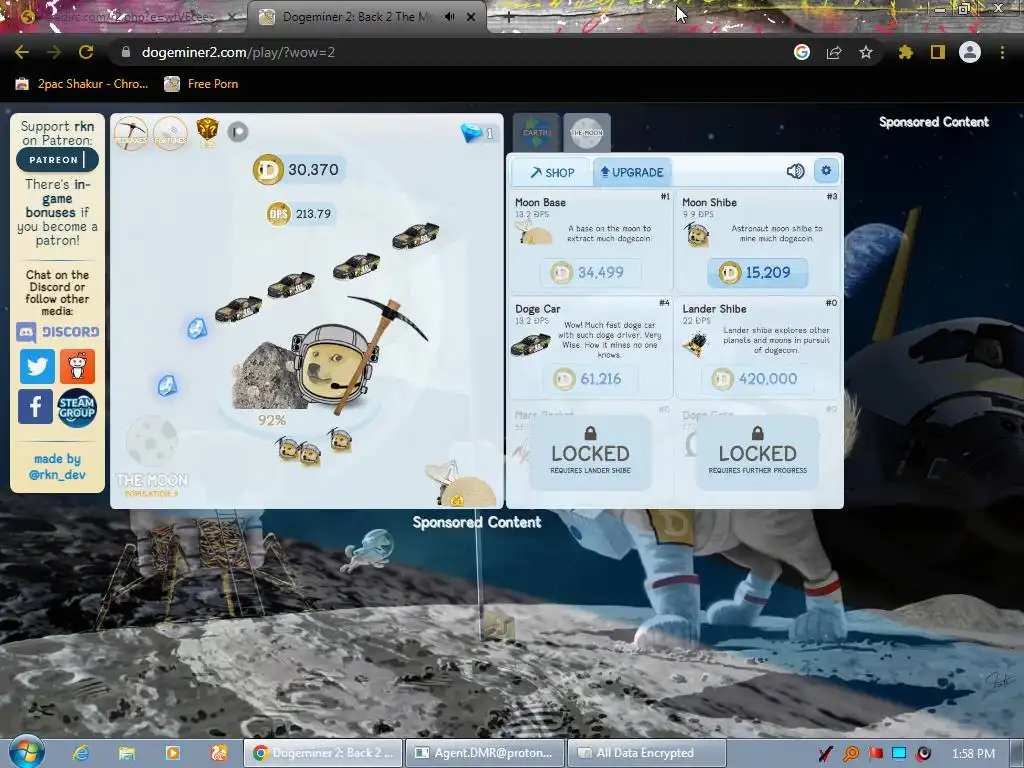This screenshot has height=768, width=1024.
Task: Open the Windows Start menu
Action: pyautogui.click(x=26, y=752)
